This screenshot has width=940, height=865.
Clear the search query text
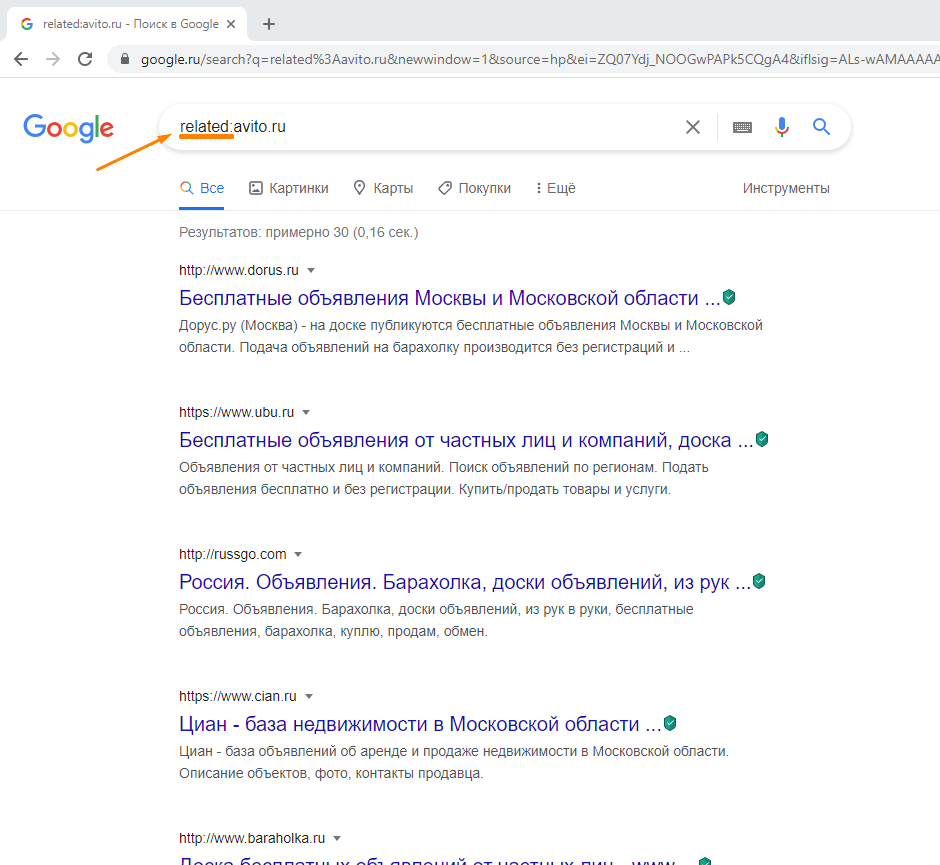coord(693,127)
